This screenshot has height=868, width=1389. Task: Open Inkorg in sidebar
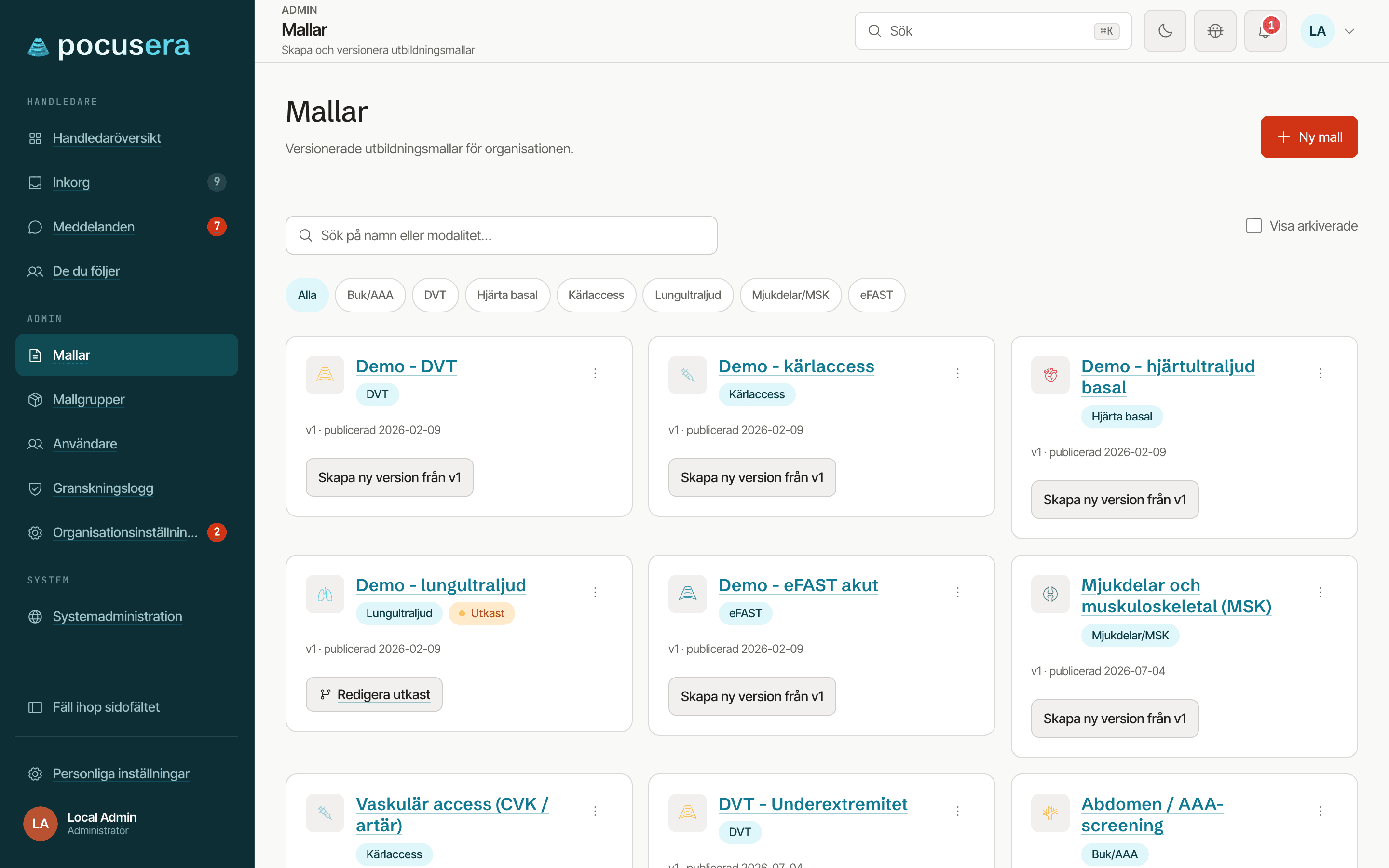tap(127, 183)
